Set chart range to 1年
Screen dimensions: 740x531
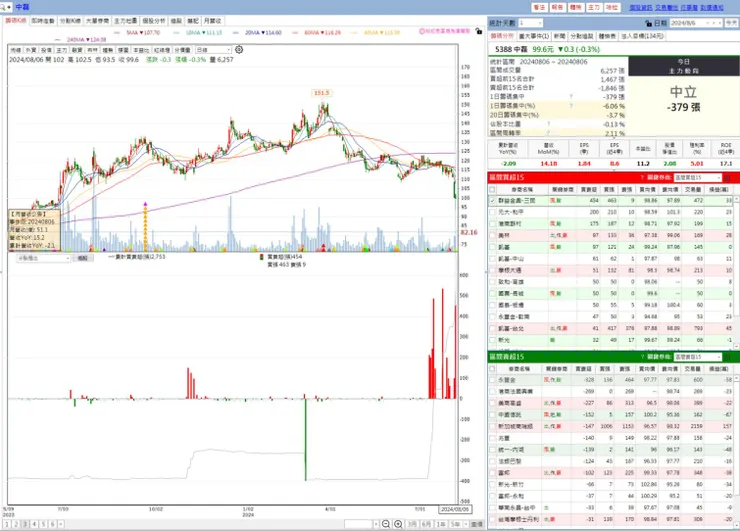pos(441,524)
